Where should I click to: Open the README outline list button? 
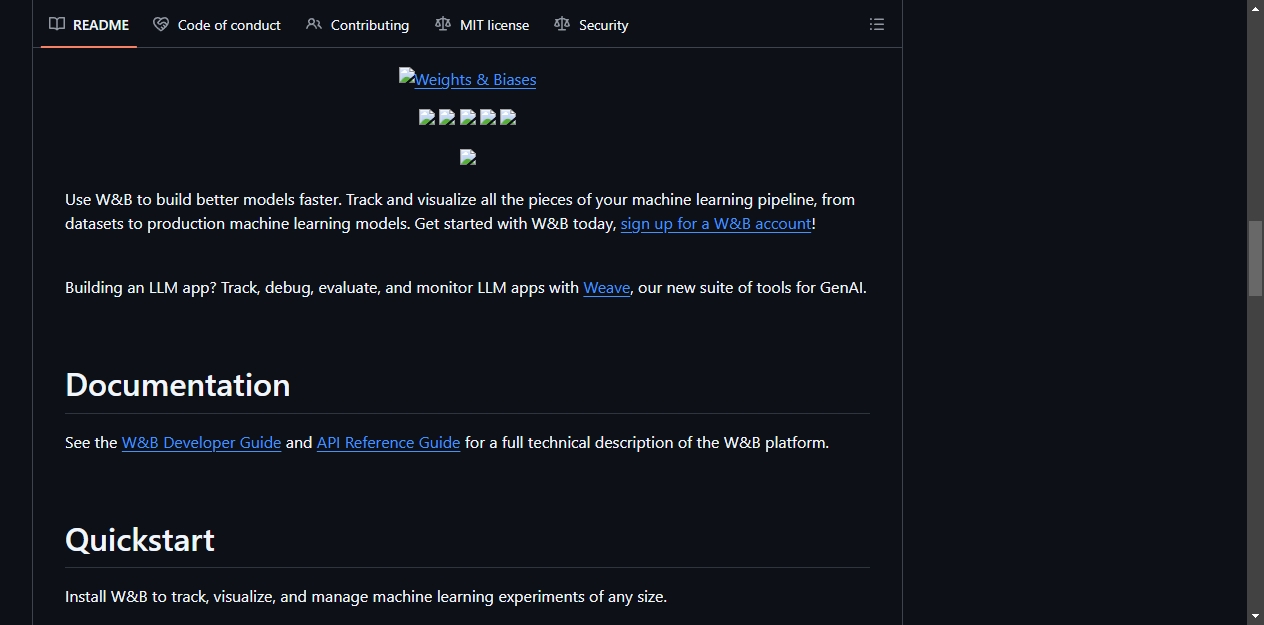click(877, 24)
